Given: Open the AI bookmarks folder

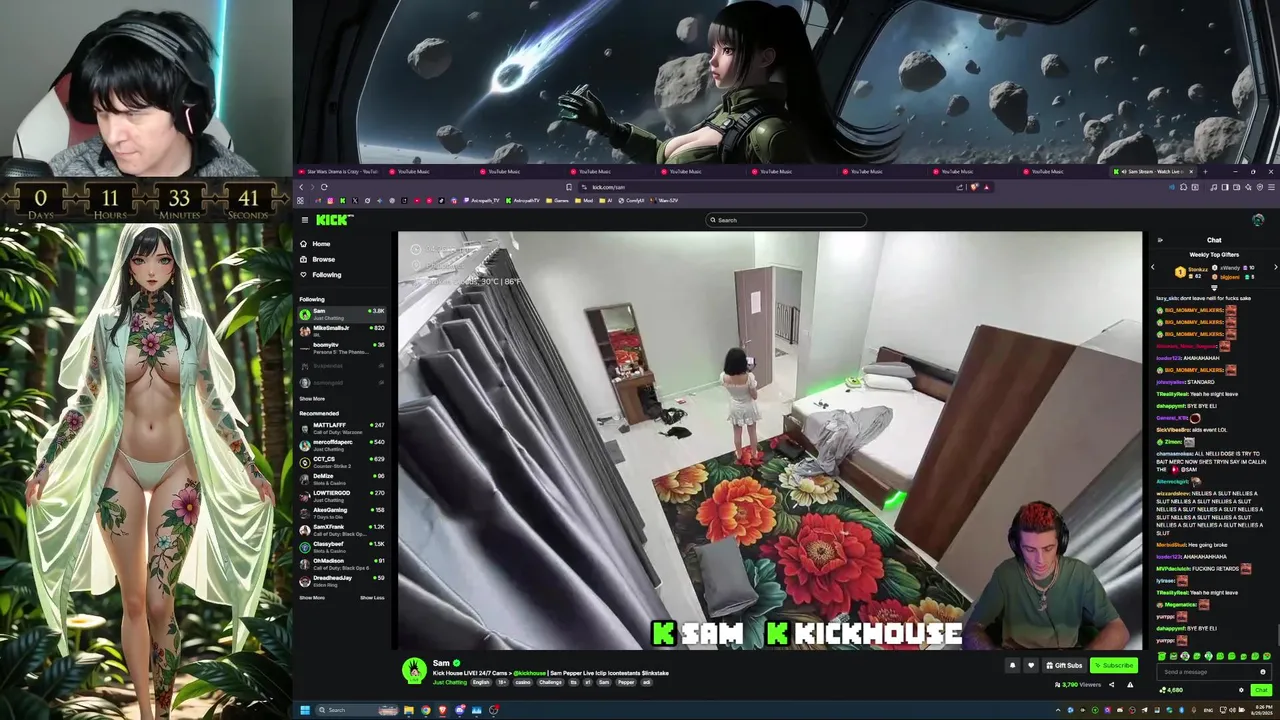Looking at the screenshot, I should tap(605, 200).
